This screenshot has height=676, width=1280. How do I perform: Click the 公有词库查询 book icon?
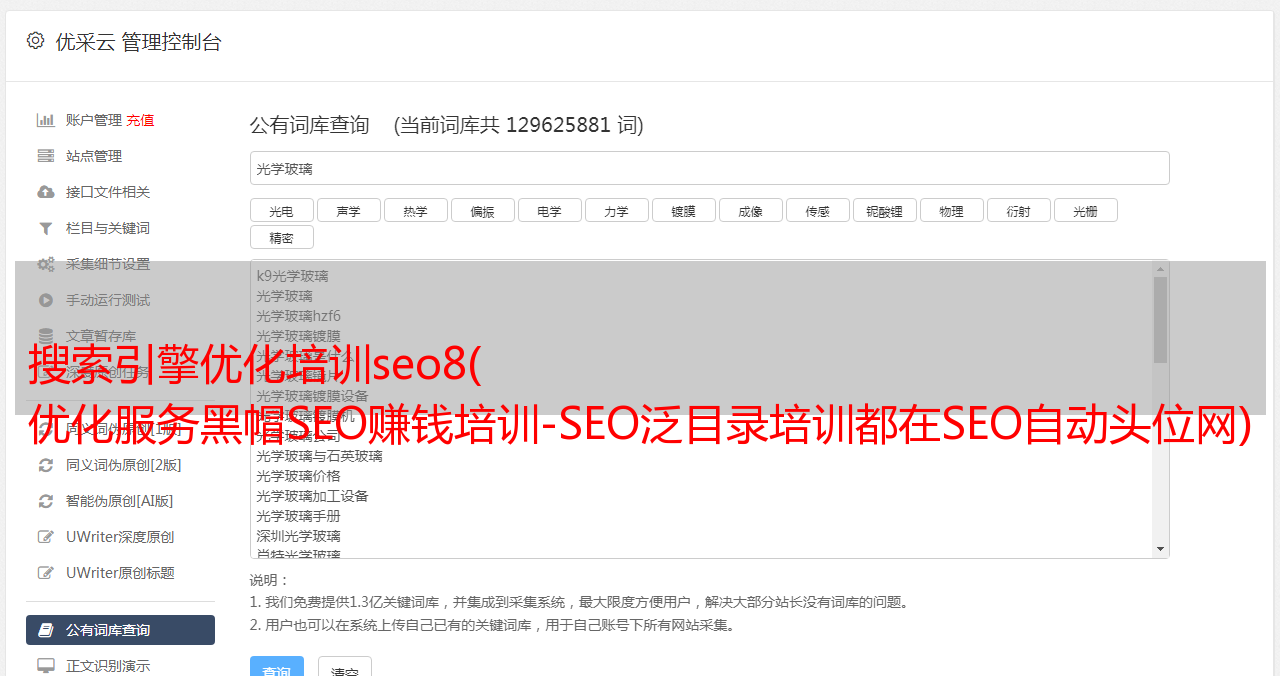point(46,630)
